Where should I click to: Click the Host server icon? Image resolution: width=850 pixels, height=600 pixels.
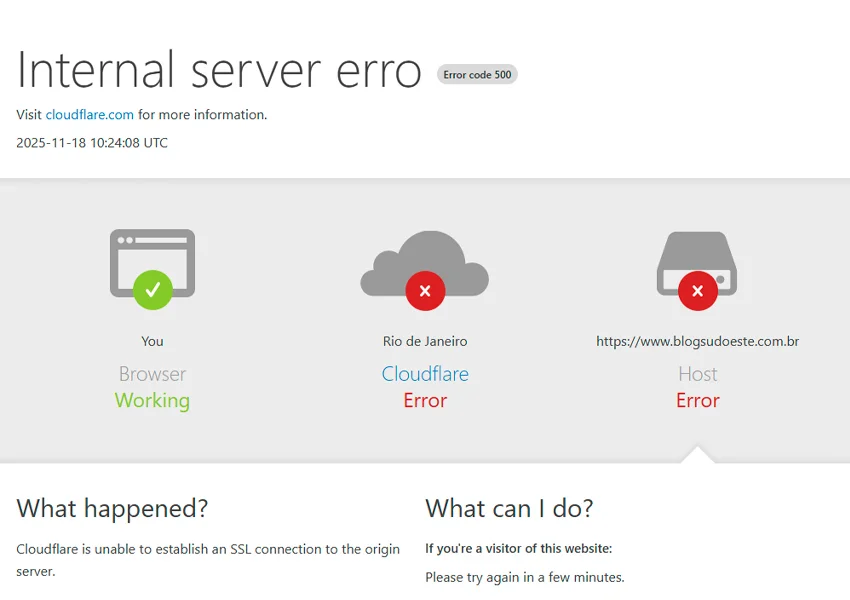pyautogui.click(x=697, y=262)
